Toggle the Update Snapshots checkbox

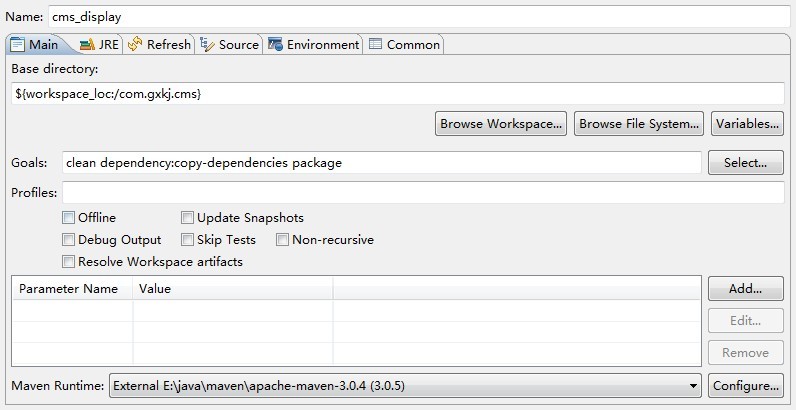coord(187,217)
